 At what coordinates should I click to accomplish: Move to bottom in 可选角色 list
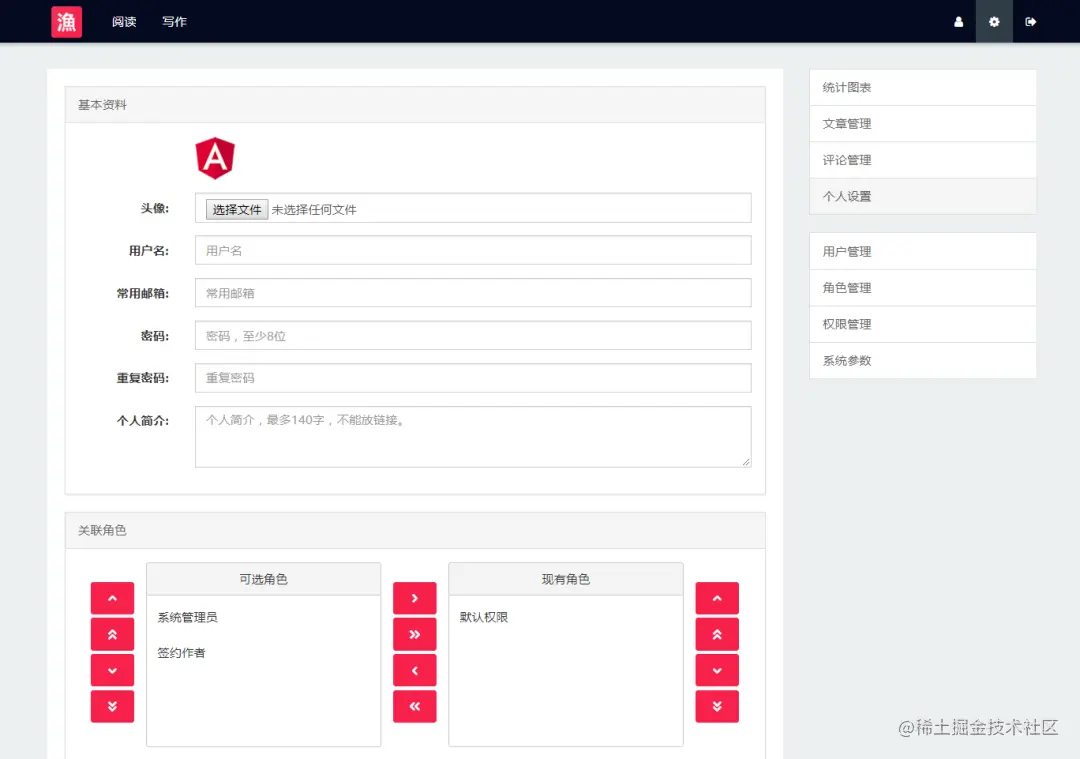pos(112,706)
